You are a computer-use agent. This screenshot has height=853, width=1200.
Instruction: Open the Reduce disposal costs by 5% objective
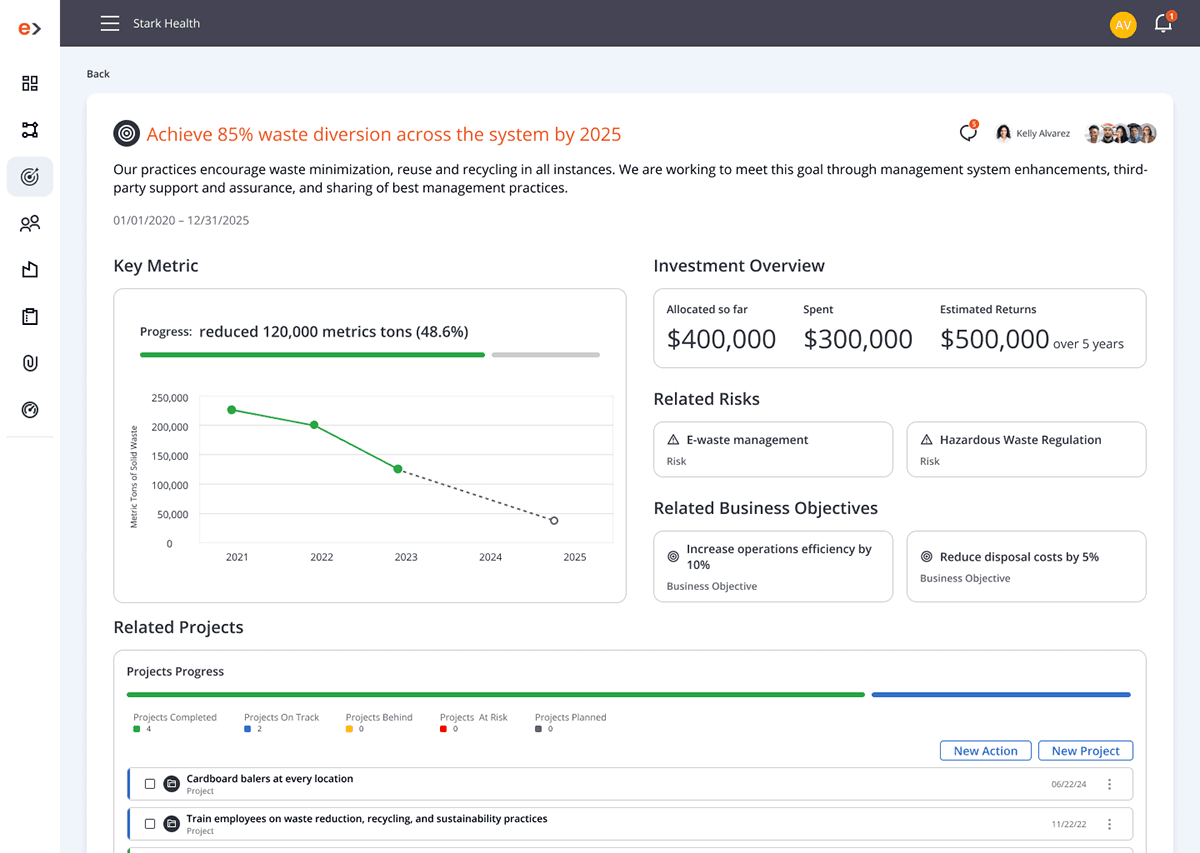point(1025,566)
